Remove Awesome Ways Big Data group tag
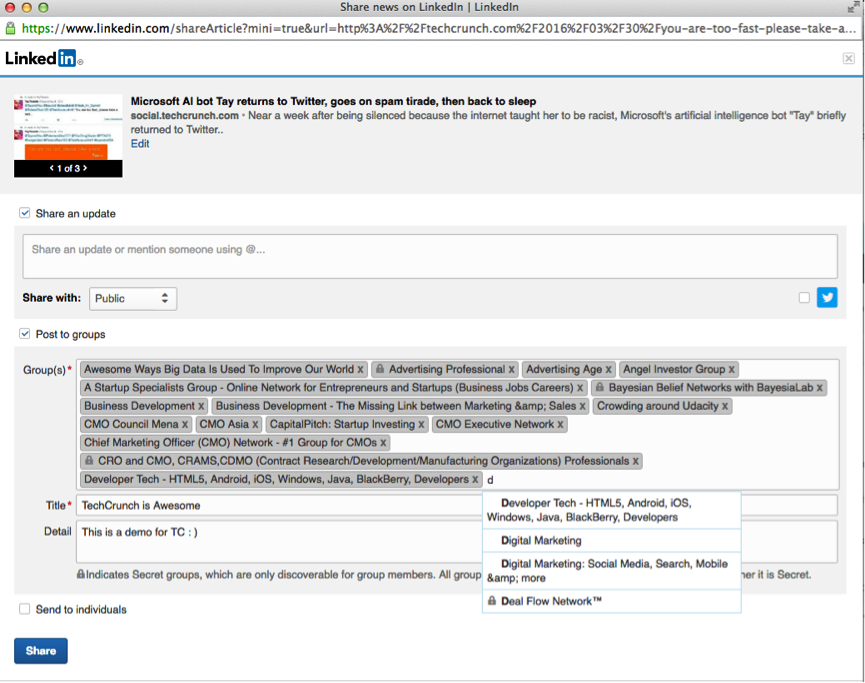865x683 pixels. pos(360,370)
